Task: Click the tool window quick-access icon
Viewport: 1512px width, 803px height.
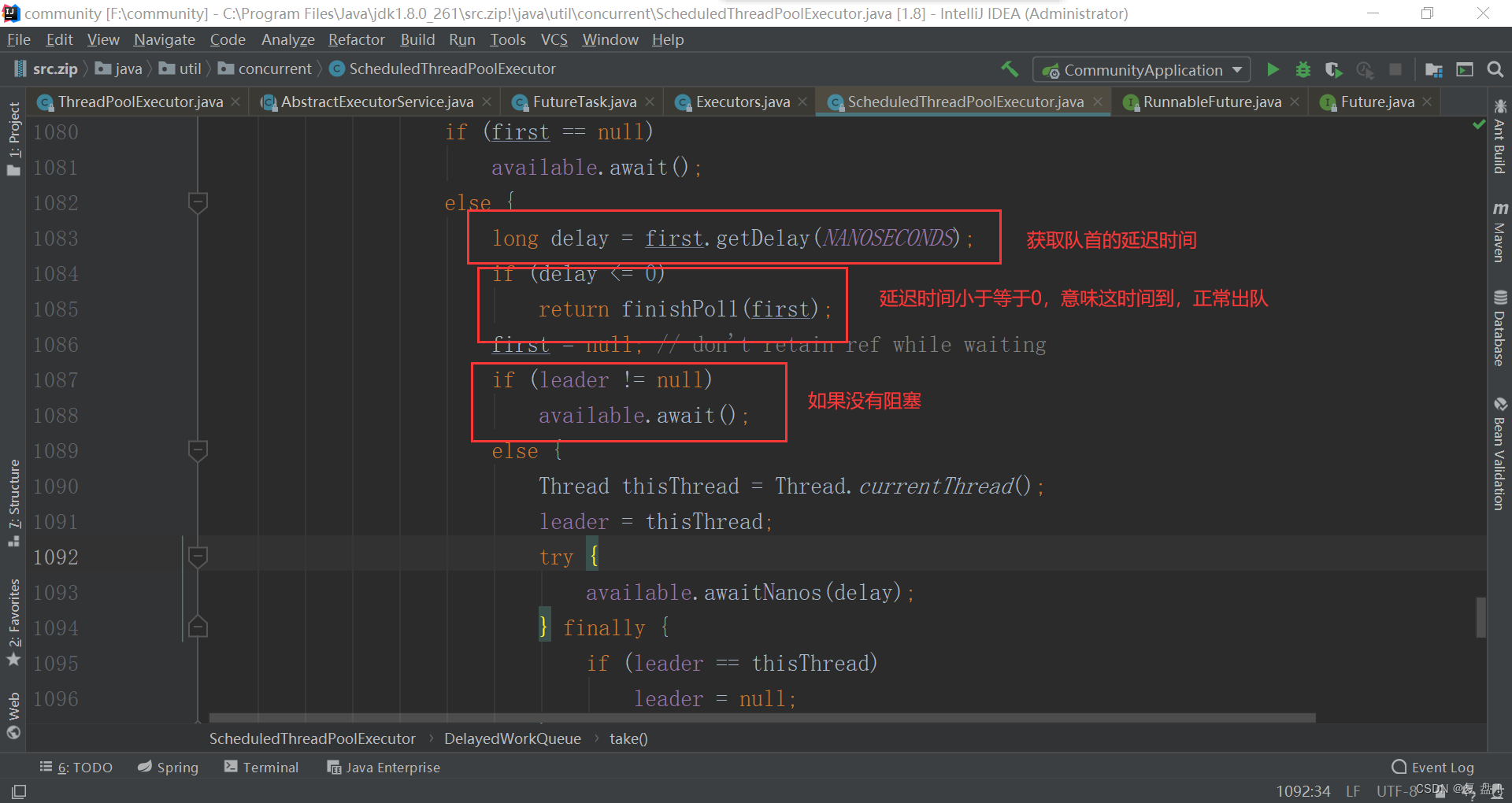Action: [19, 791]
